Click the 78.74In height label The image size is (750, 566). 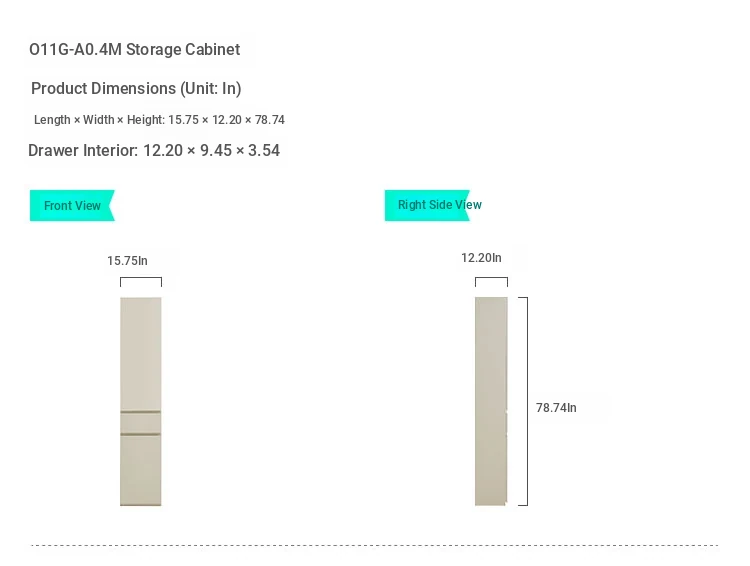point(556,408)
